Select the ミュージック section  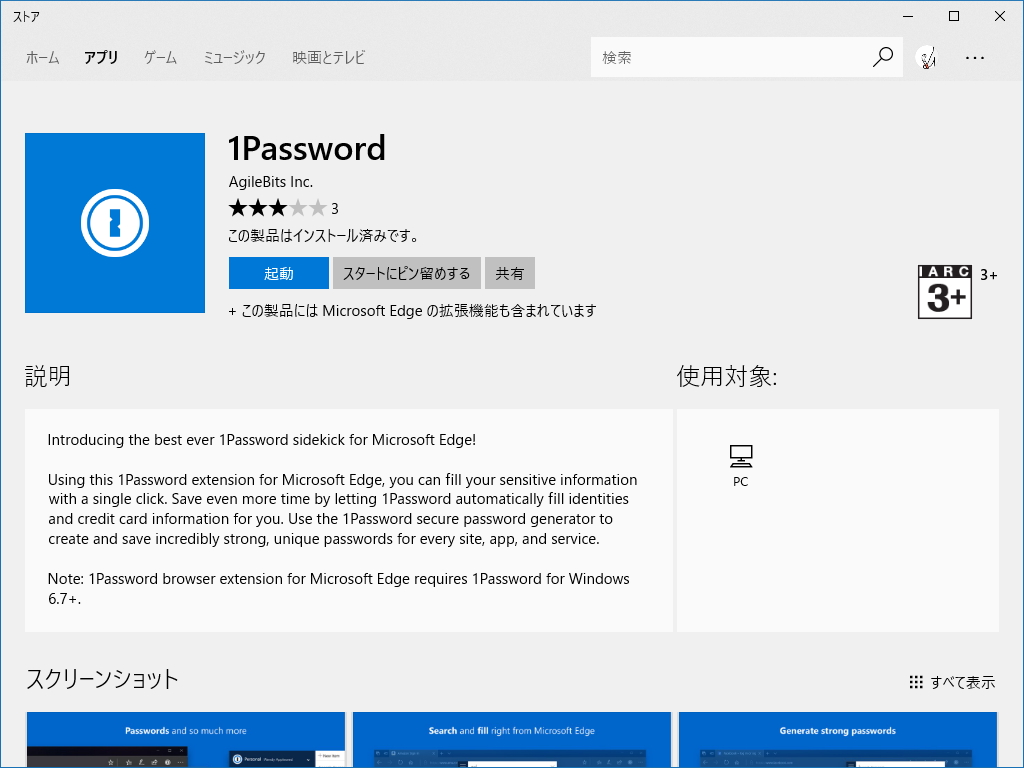coord(233,57)
